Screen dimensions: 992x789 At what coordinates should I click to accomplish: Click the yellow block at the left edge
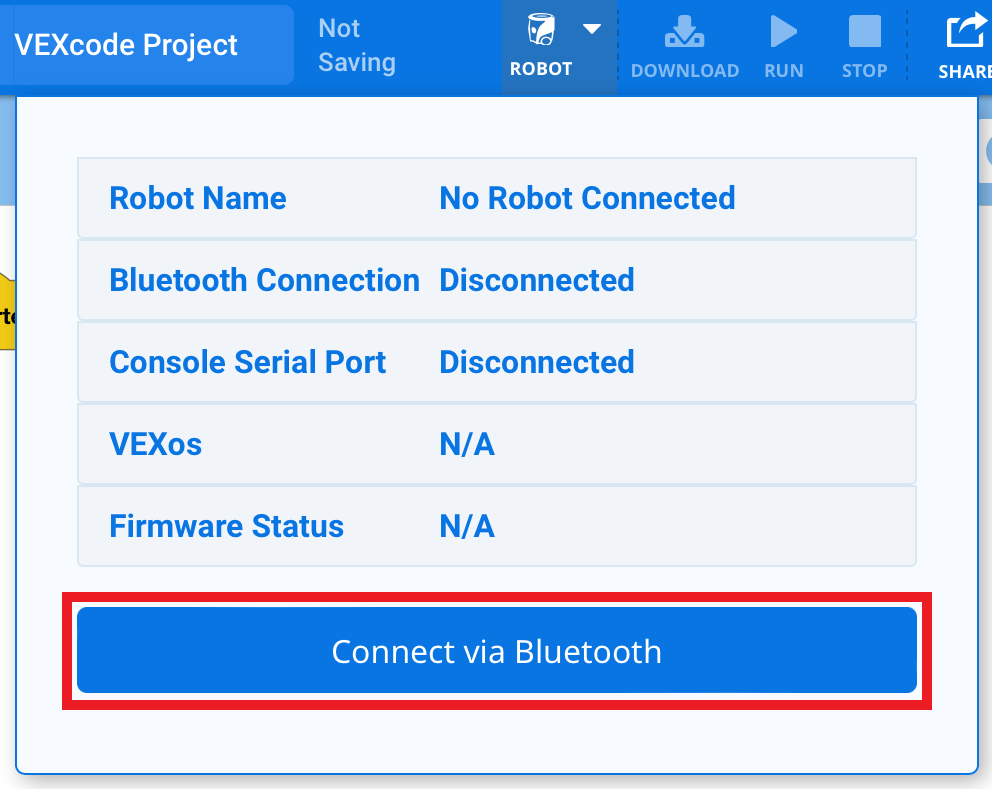tap(7, 312)
